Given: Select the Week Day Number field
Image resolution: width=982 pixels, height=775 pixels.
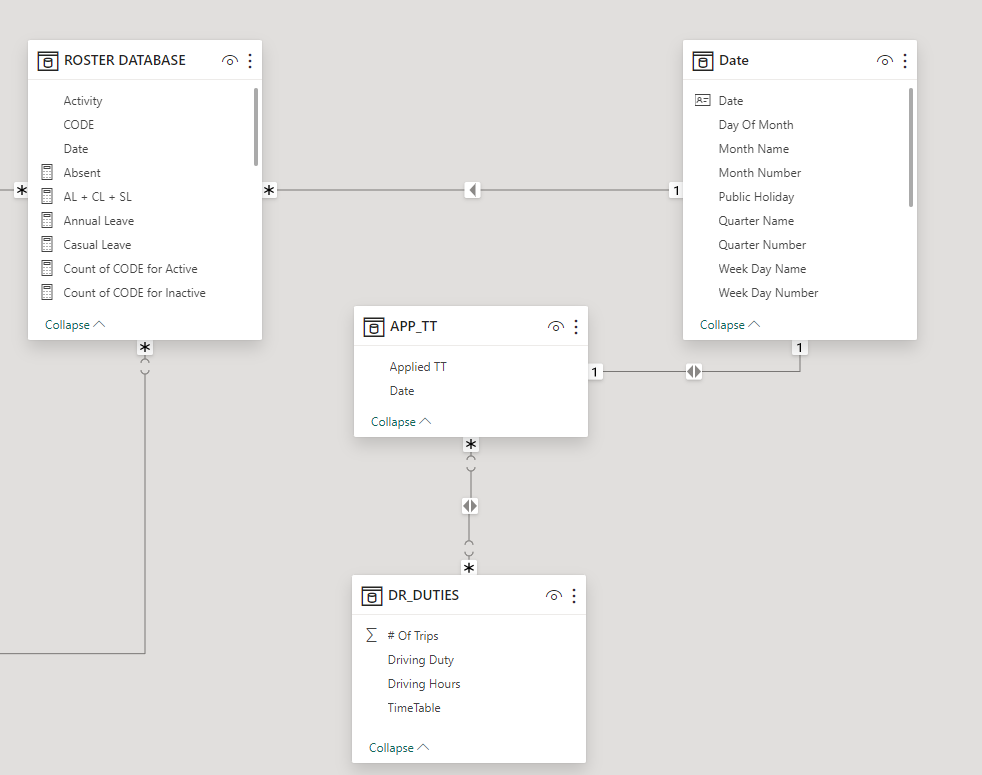Looking at the screenshot, I should (768, 293).
